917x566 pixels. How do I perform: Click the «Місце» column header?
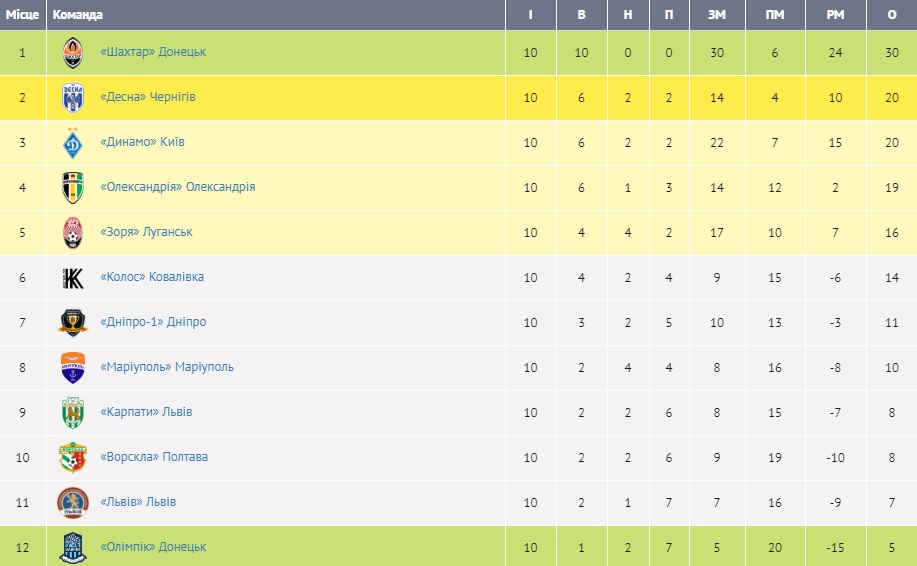click(x=22, y=15)
